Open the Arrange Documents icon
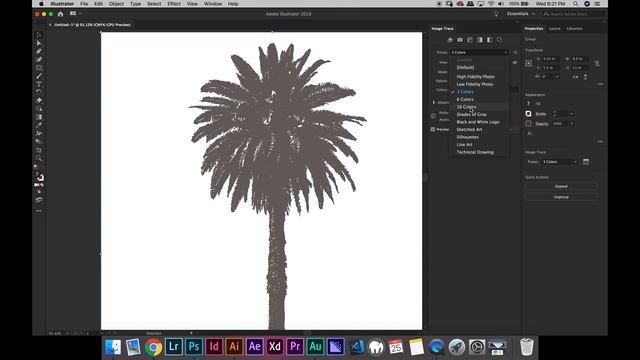 tap(73, 13)
